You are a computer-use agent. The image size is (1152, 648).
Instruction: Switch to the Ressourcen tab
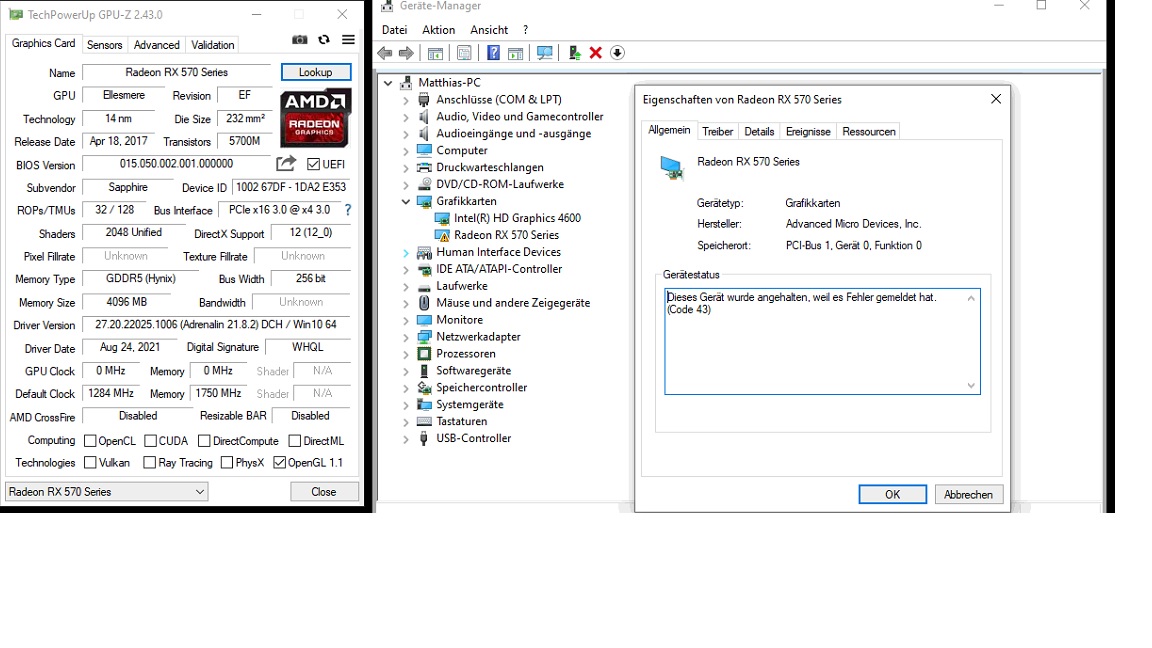point(868,132)
